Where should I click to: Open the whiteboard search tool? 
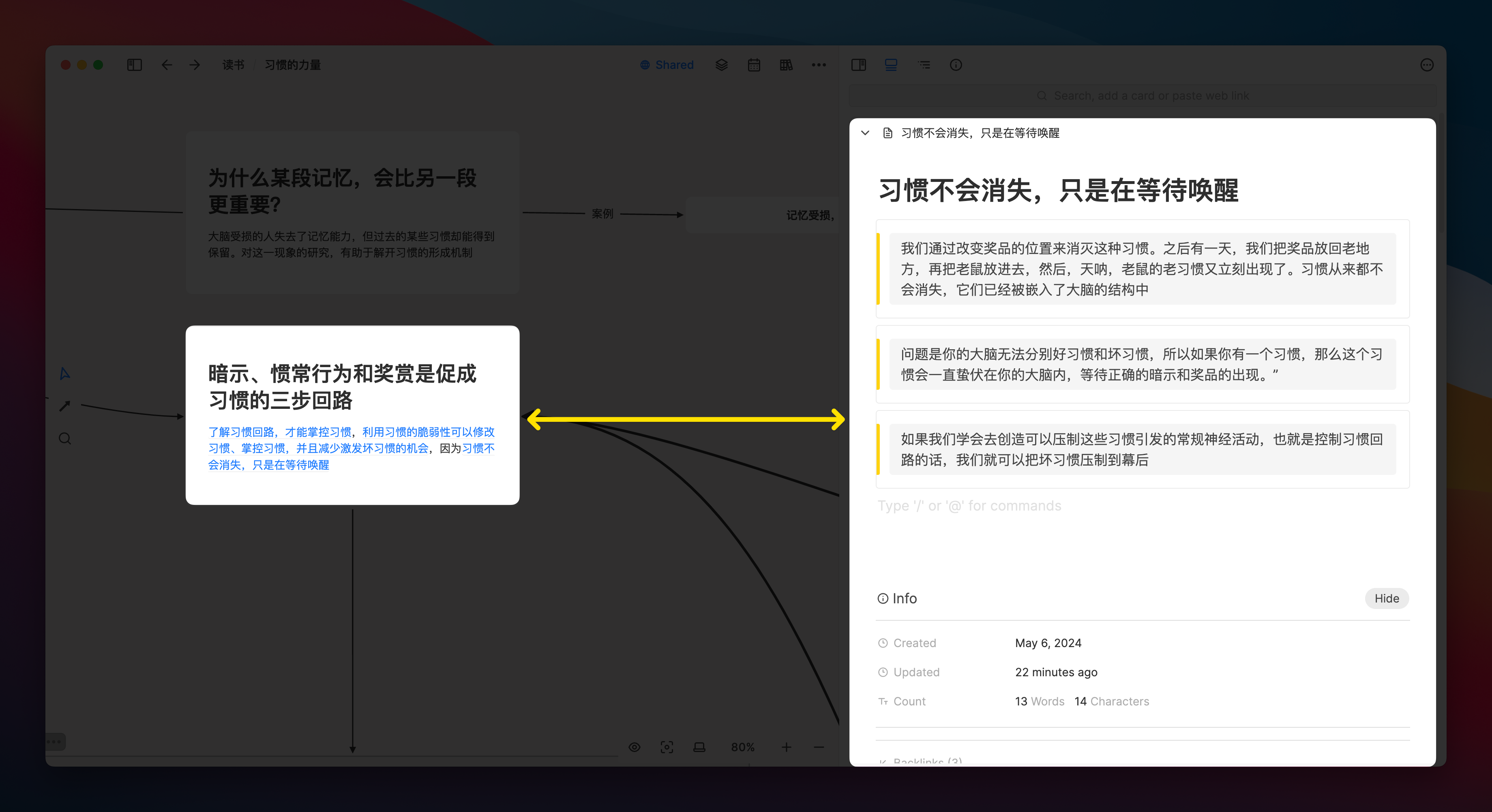pyautogui.click(x=65, y=439)
